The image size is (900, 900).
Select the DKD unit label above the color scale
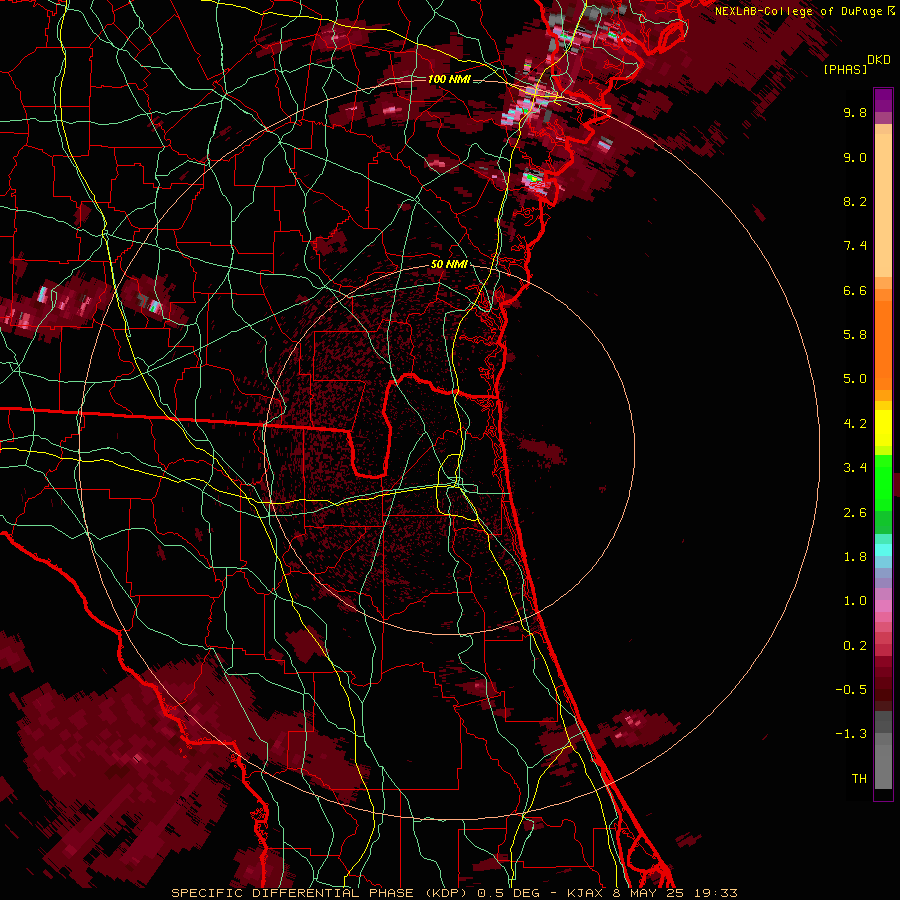pos(879,60)
